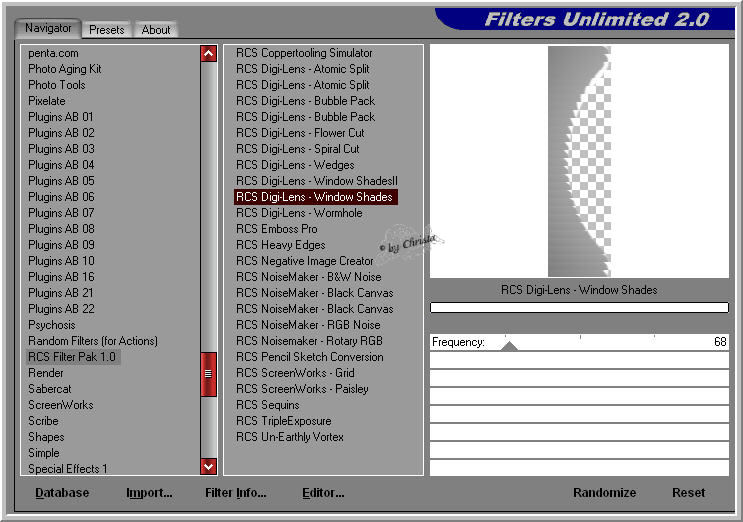
Task: Select penta.com category
Action: tap(54, 53)
